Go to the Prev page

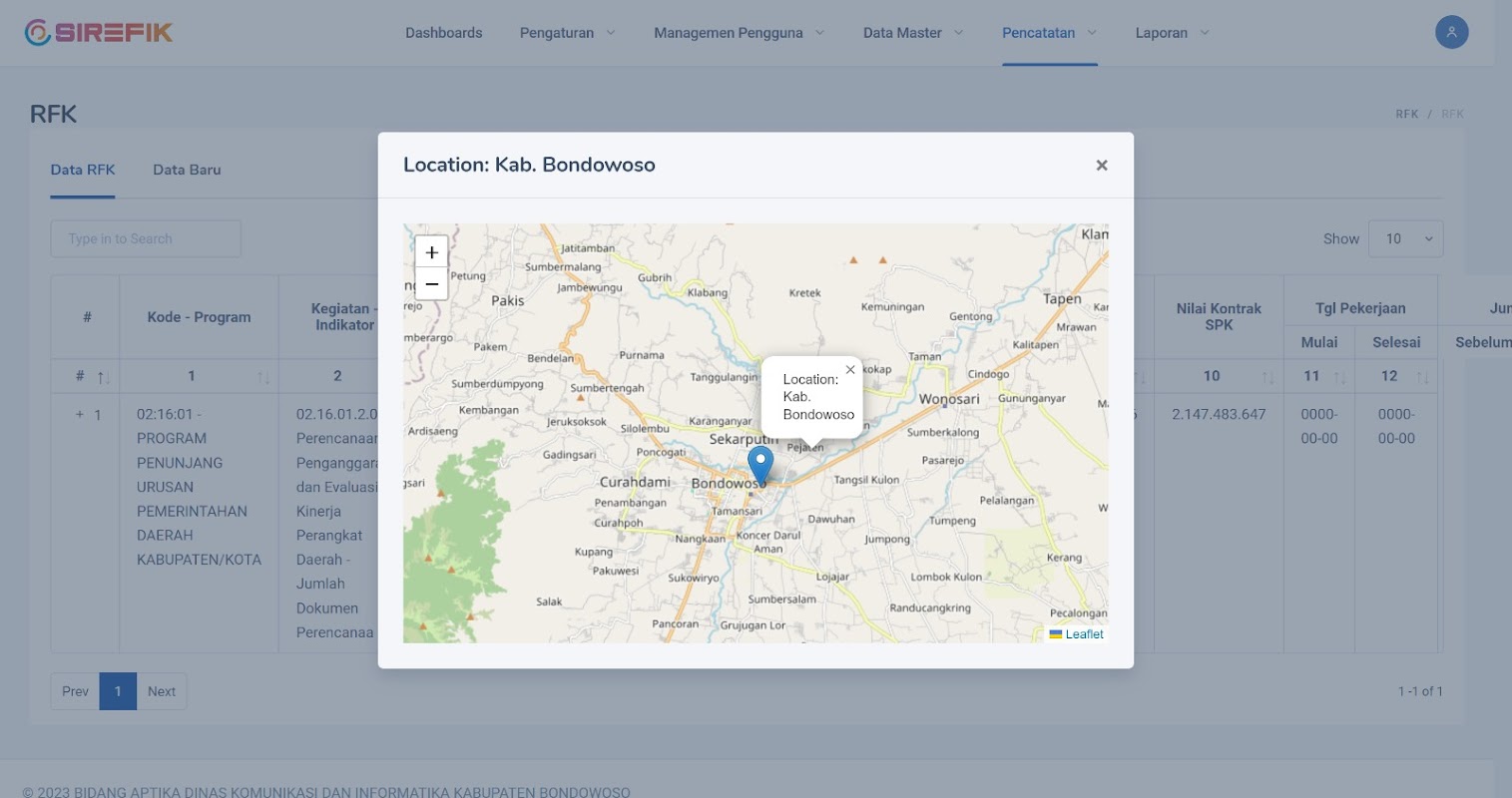click(x=75, y=691)
